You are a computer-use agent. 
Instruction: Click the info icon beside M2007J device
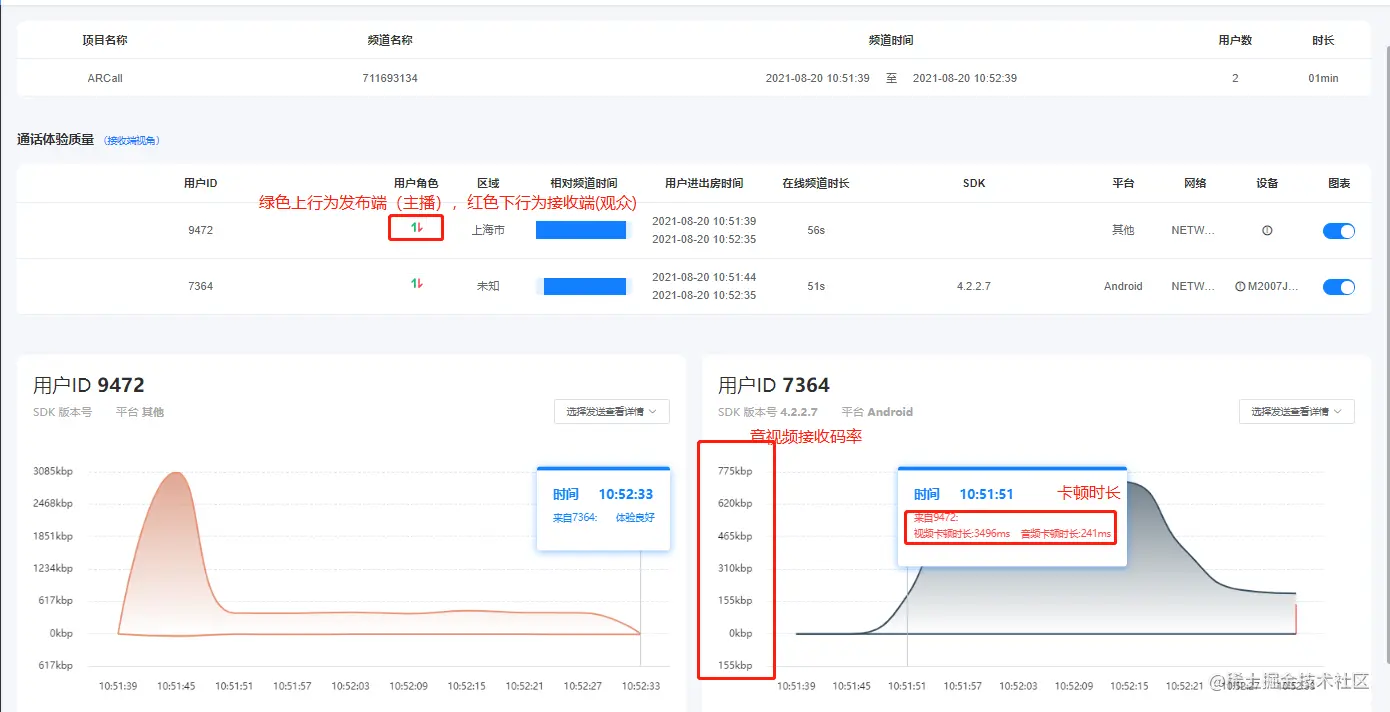[x=1240, y=286]
